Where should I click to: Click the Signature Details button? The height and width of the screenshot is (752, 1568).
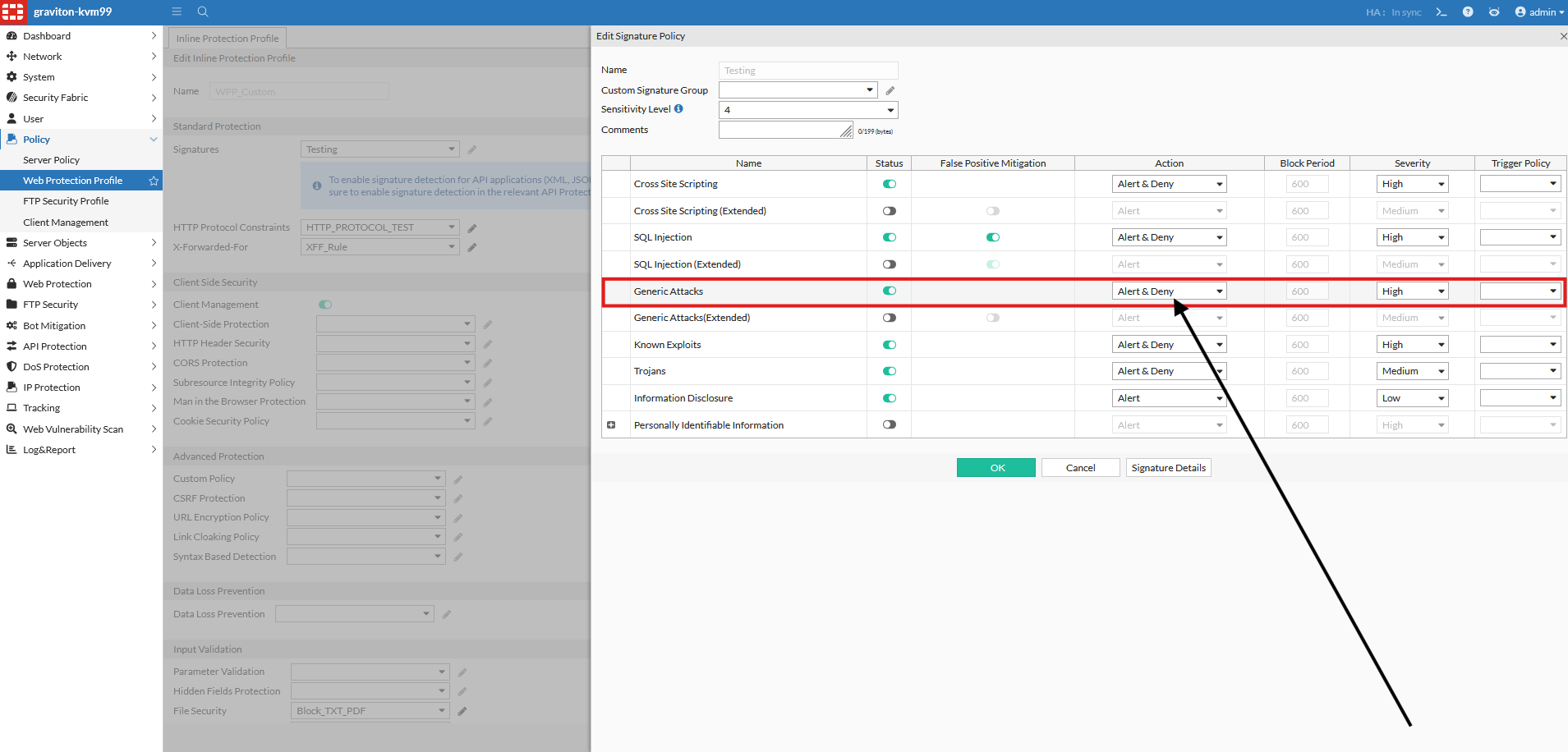click(1169, 468)
